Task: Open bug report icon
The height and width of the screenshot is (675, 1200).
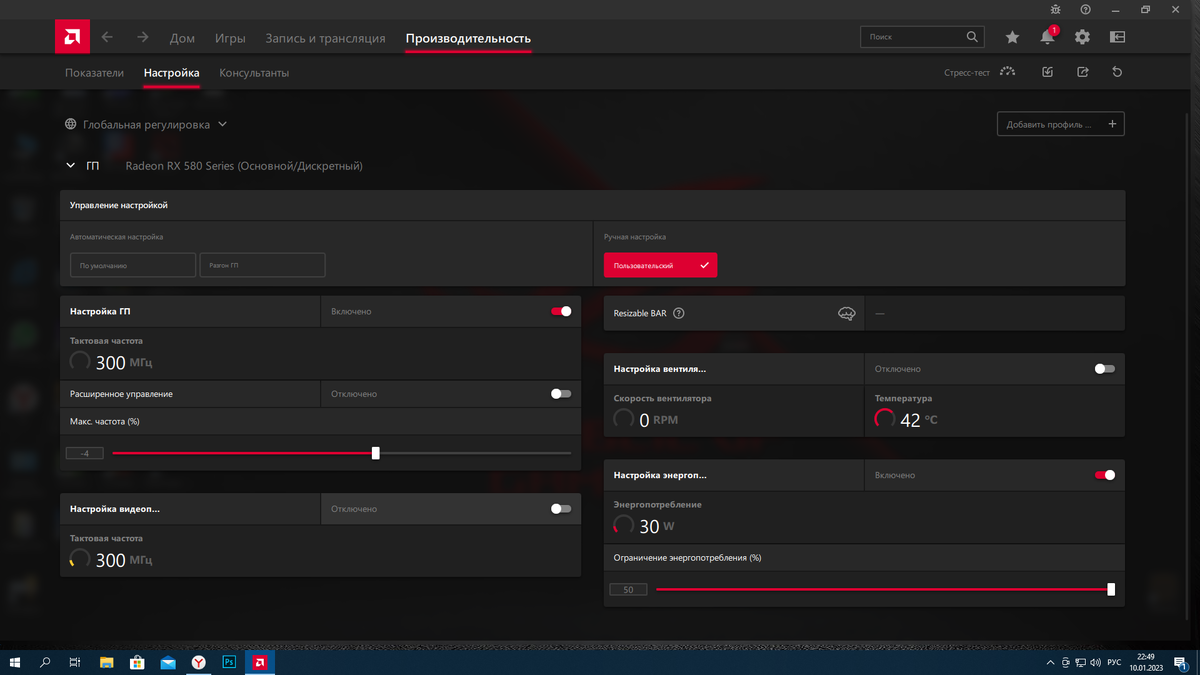Action: click(1055, 9)
